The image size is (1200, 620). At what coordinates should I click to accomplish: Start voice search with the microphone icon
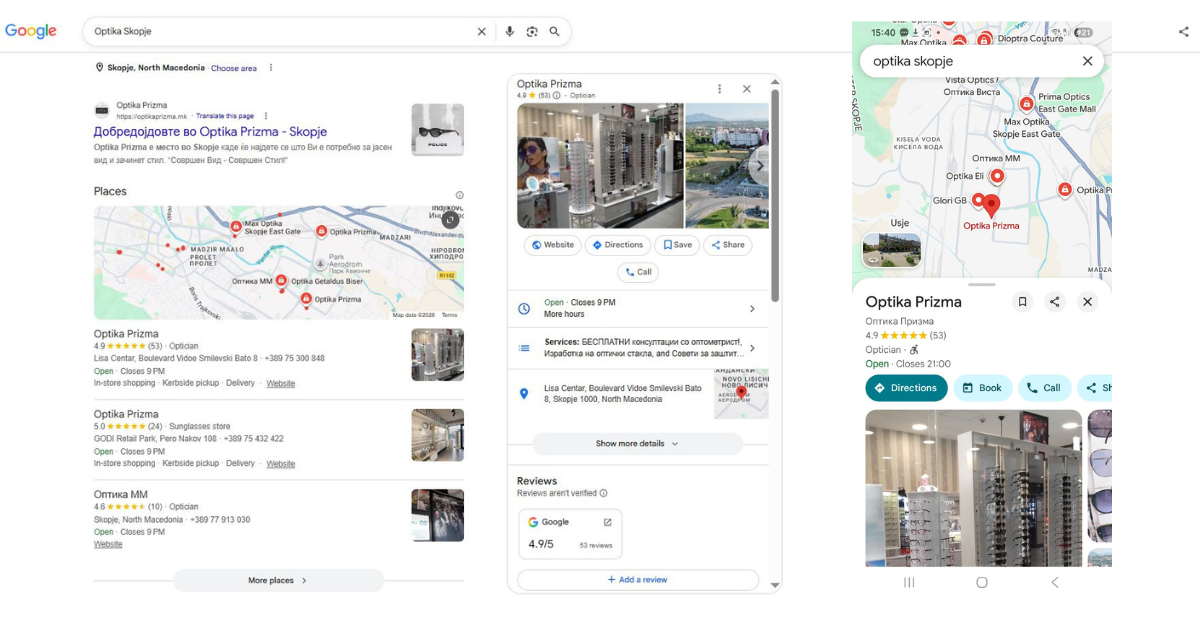(509, 32)
